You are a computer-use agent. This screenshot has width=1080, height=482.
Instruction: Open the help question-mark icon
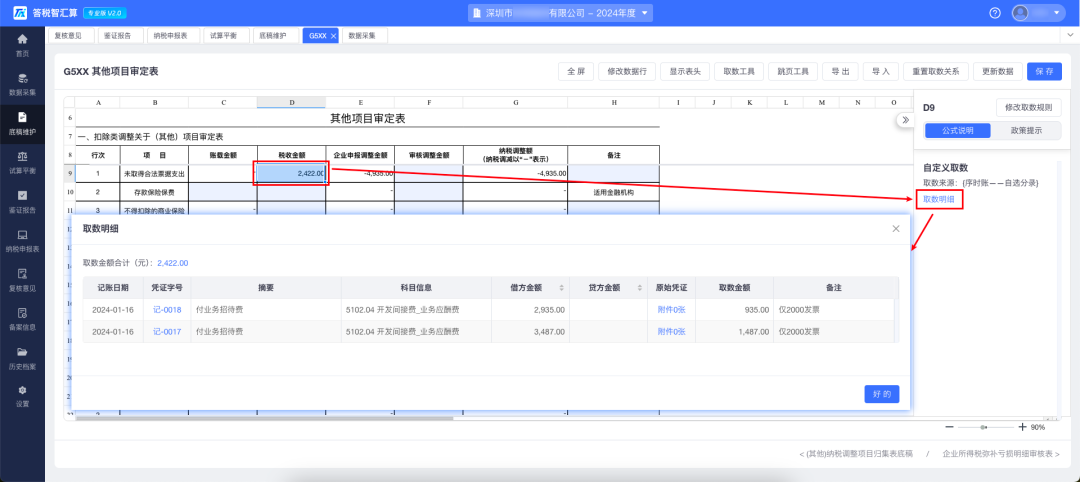pyautogui.click(x=995, y=13)
